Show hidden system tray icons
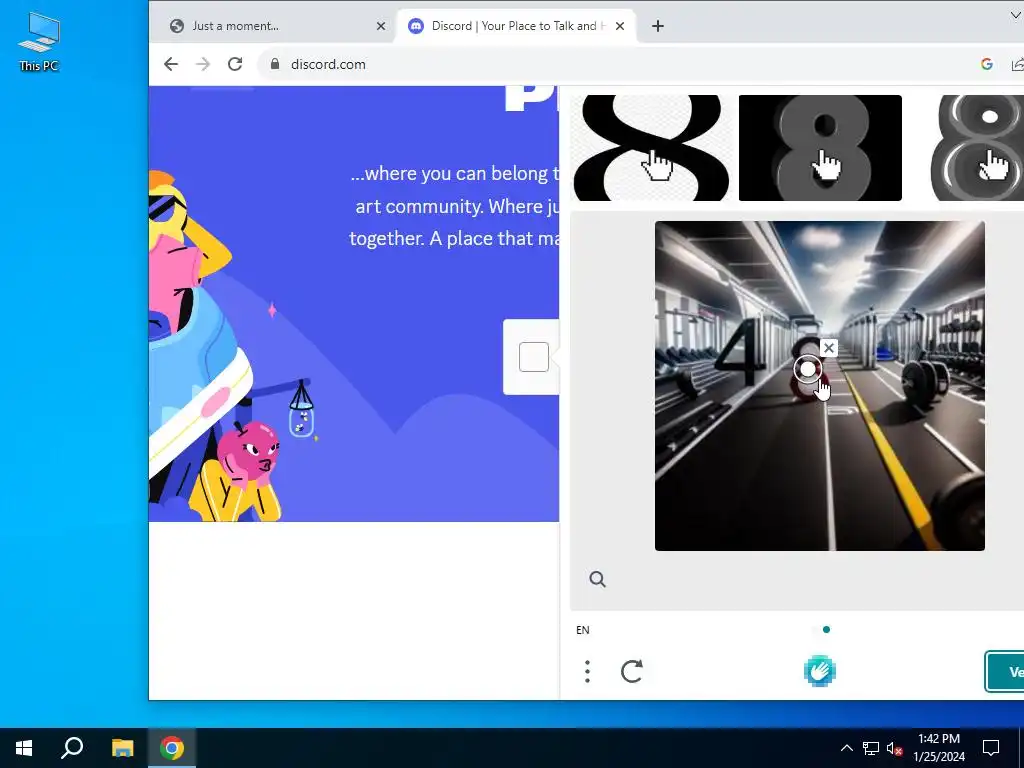 [x=846, y=748]
